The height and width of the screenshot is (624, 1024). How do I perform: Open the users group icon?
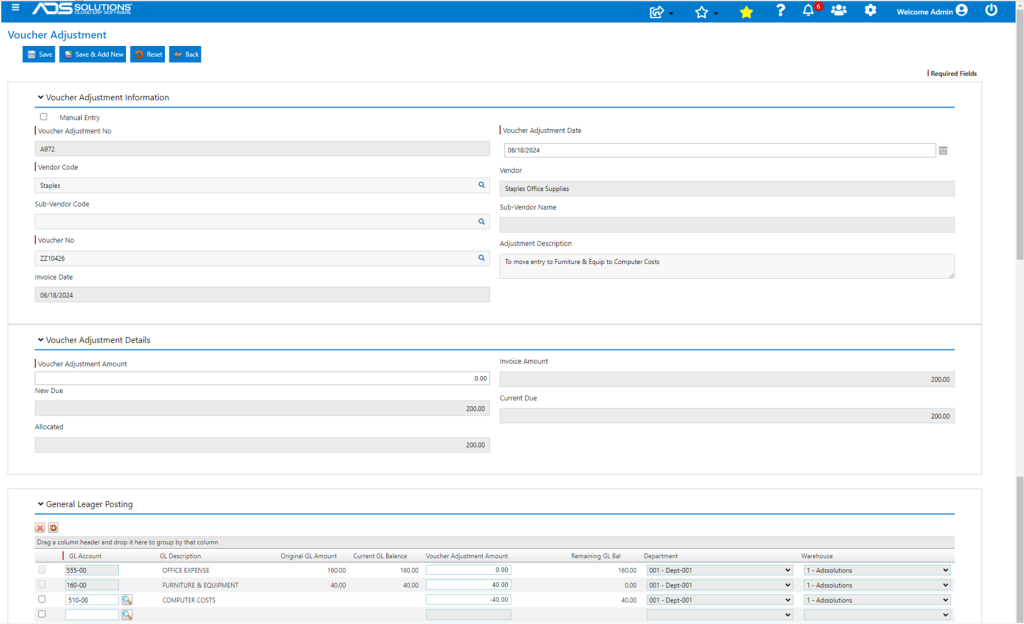click(839, 10)
